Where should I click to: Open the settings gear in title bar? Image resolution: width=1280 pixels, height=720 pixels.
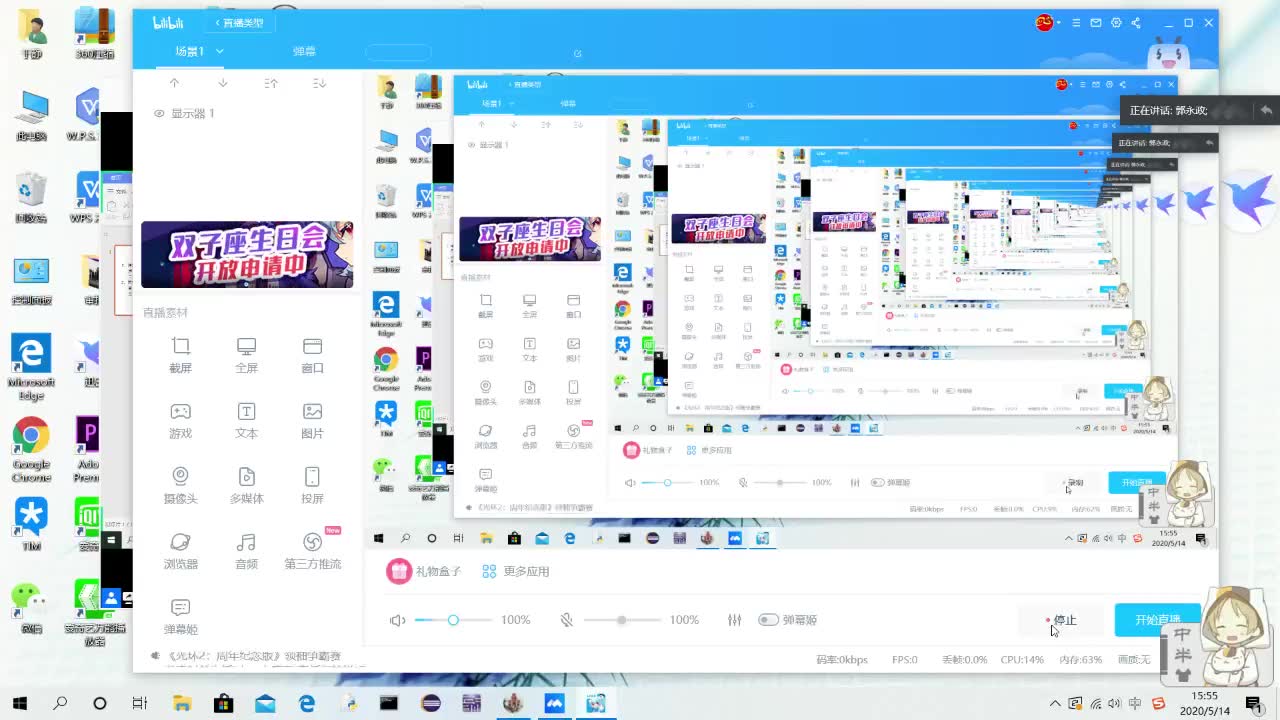tap(1116, 23)
